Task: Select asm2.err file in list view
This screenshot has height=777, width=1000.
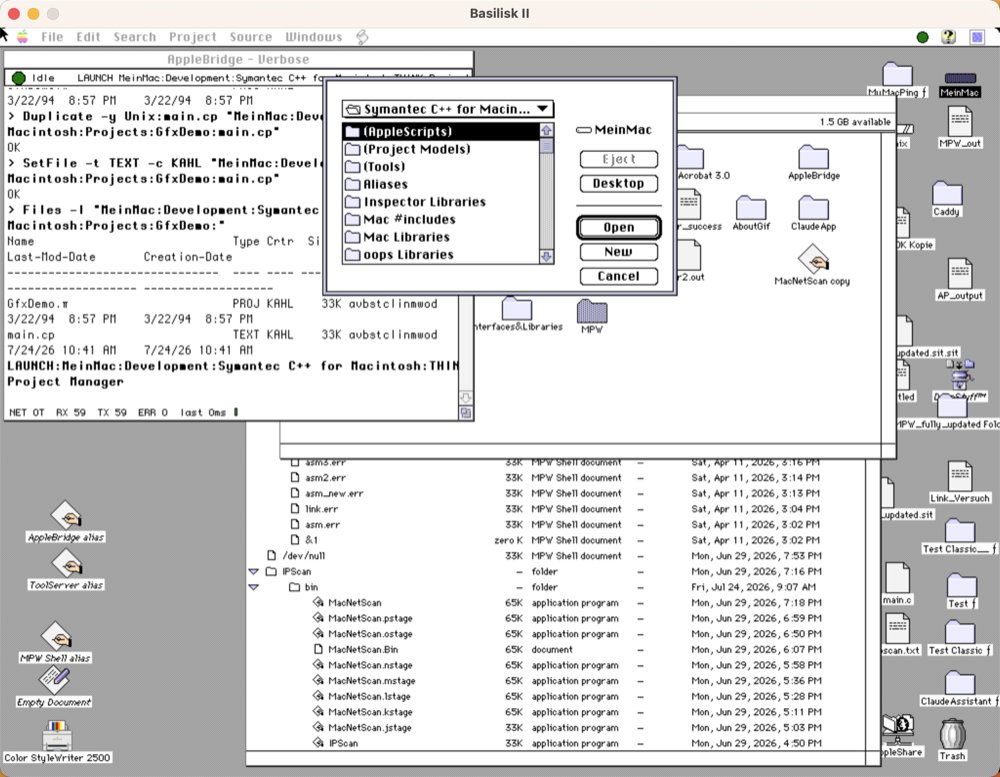Action: tap(325, 478)
